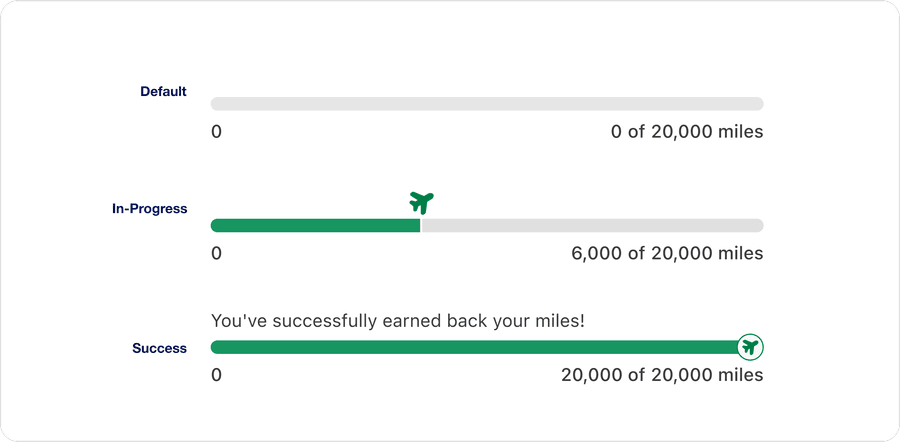Click the left start of the Success bar

[x=217, y=347]
